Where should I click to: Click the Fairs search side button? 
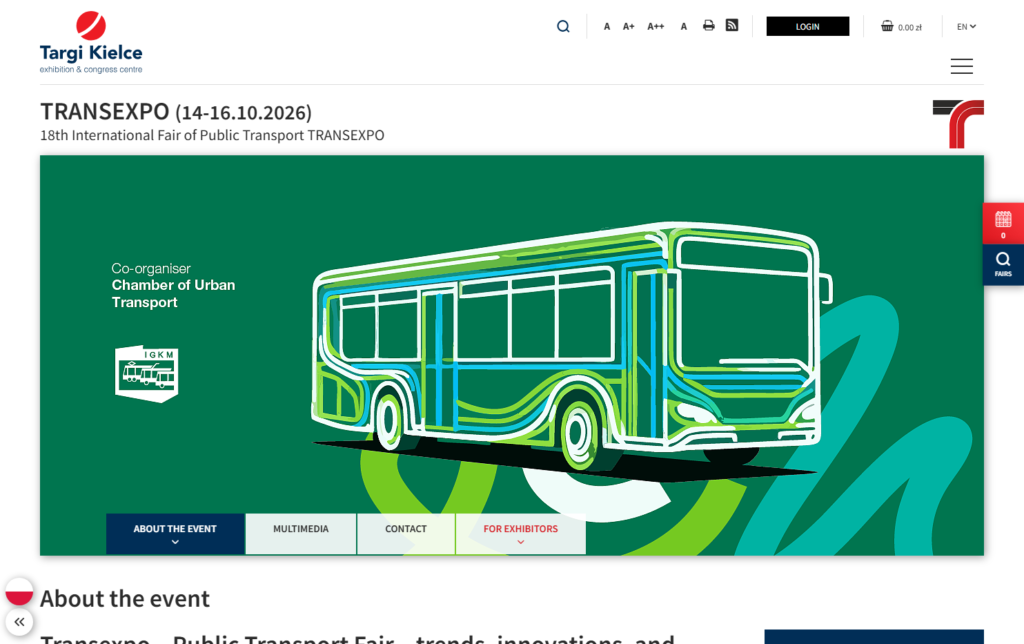(1003, 264)
